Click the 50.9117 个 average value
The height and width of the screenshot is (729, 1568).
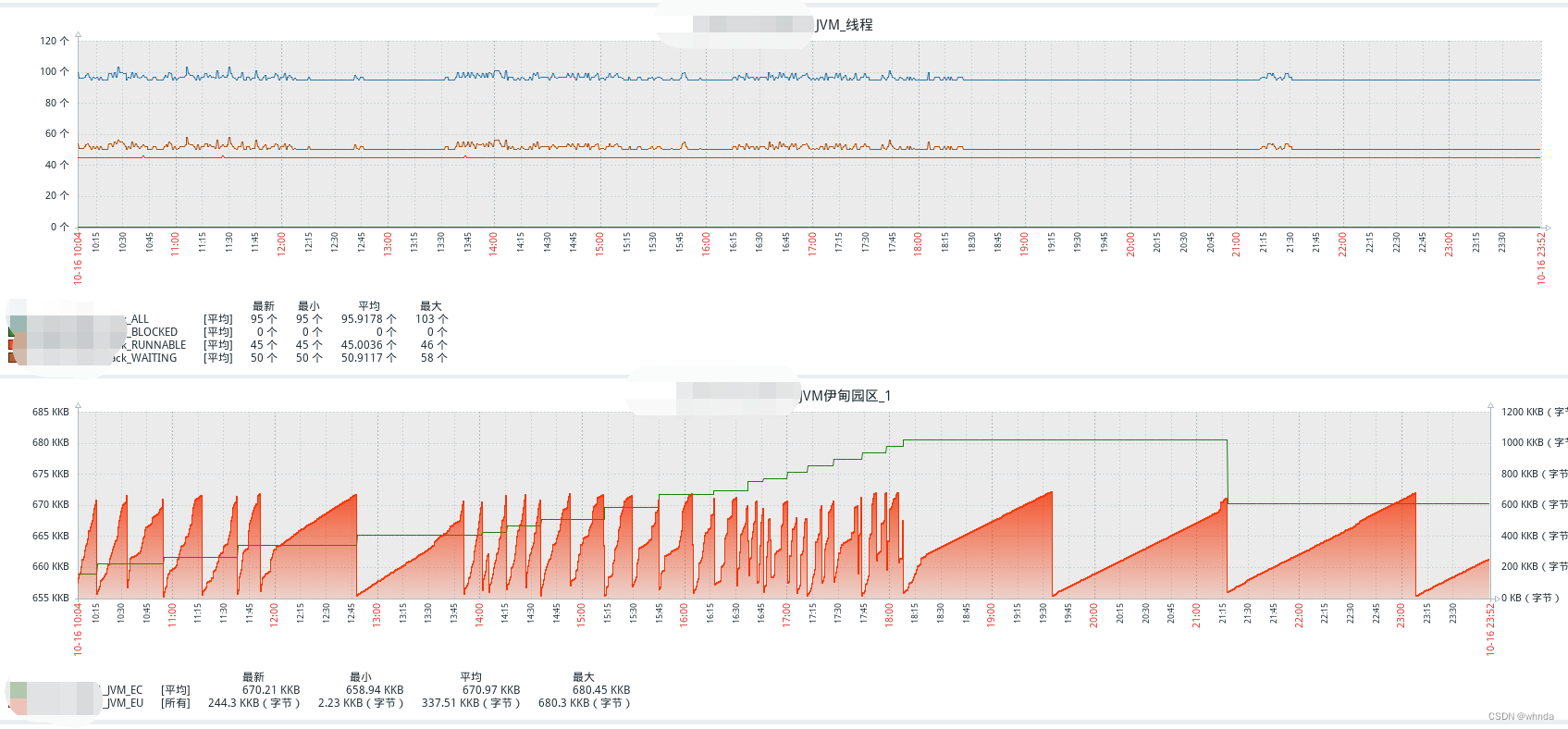tap(369, 358)
